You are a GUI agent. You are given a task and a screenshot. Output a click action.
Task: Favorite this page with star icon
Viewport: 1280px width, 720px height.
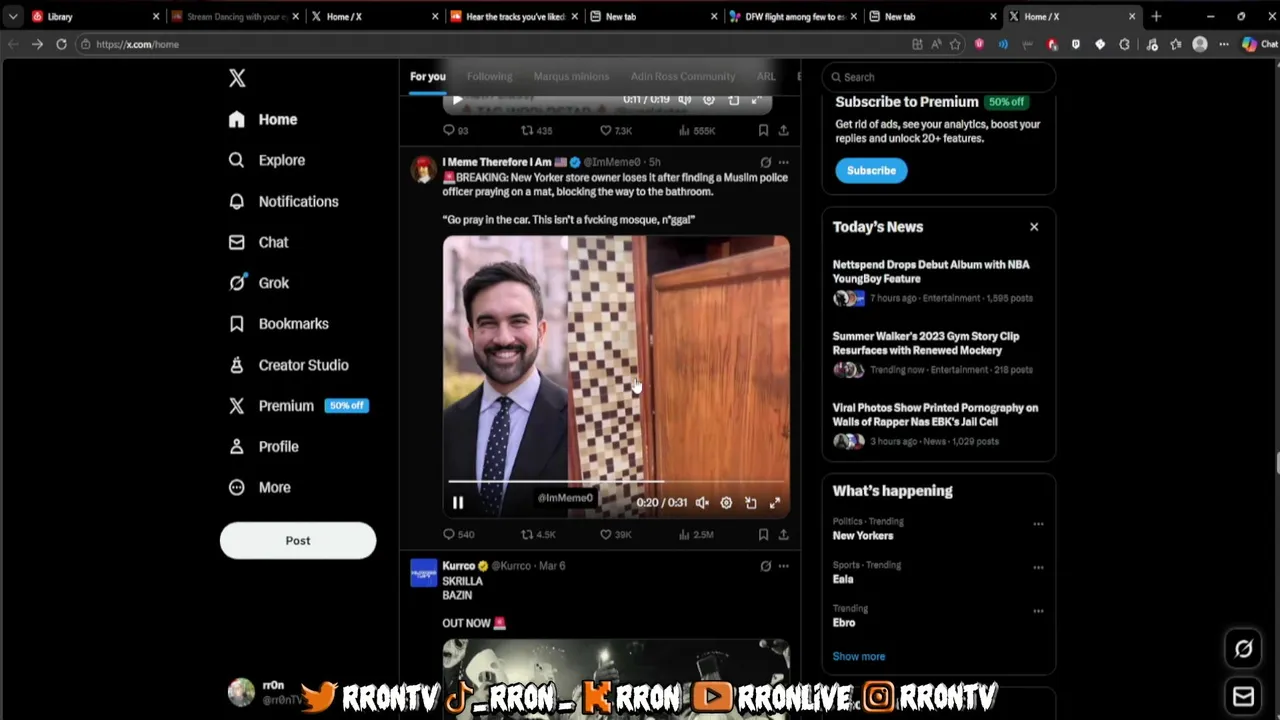coord(955,44)
